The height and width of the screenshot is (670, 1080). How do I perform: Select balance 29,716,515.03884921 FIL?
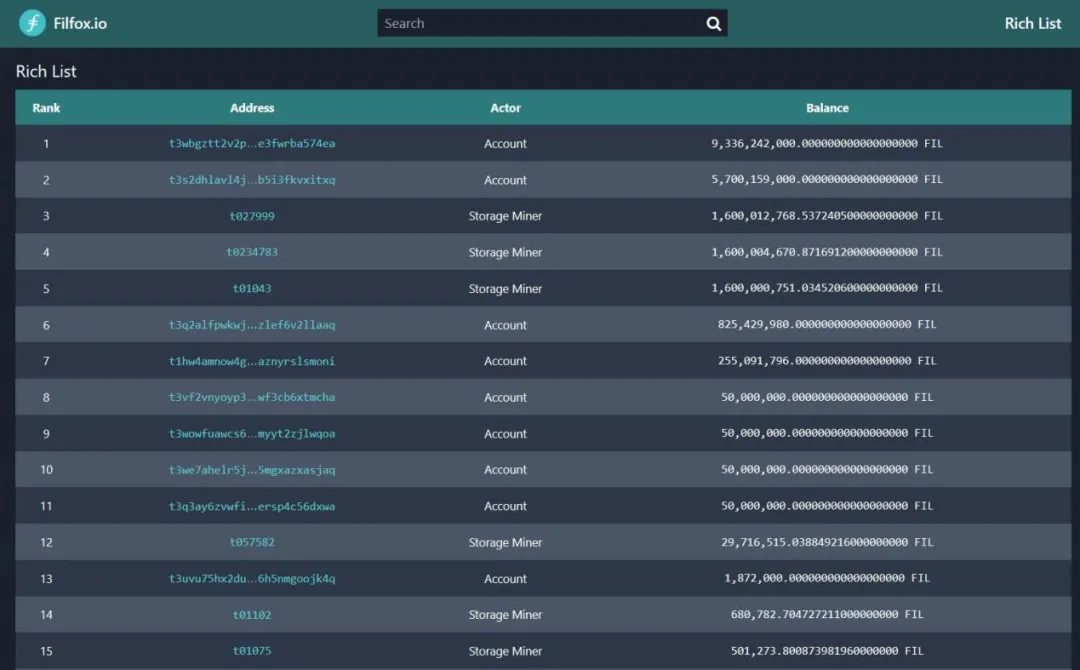pos(827,543)
